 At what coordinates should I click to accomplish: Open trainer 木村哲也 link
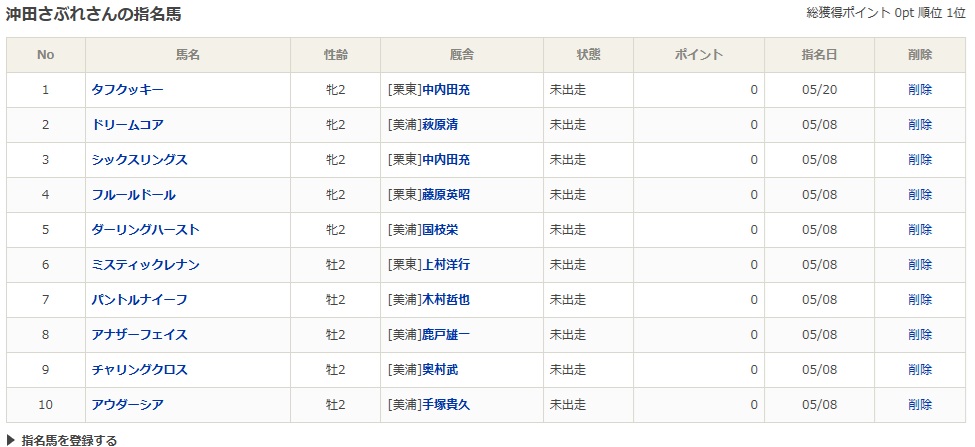point(446,300)
